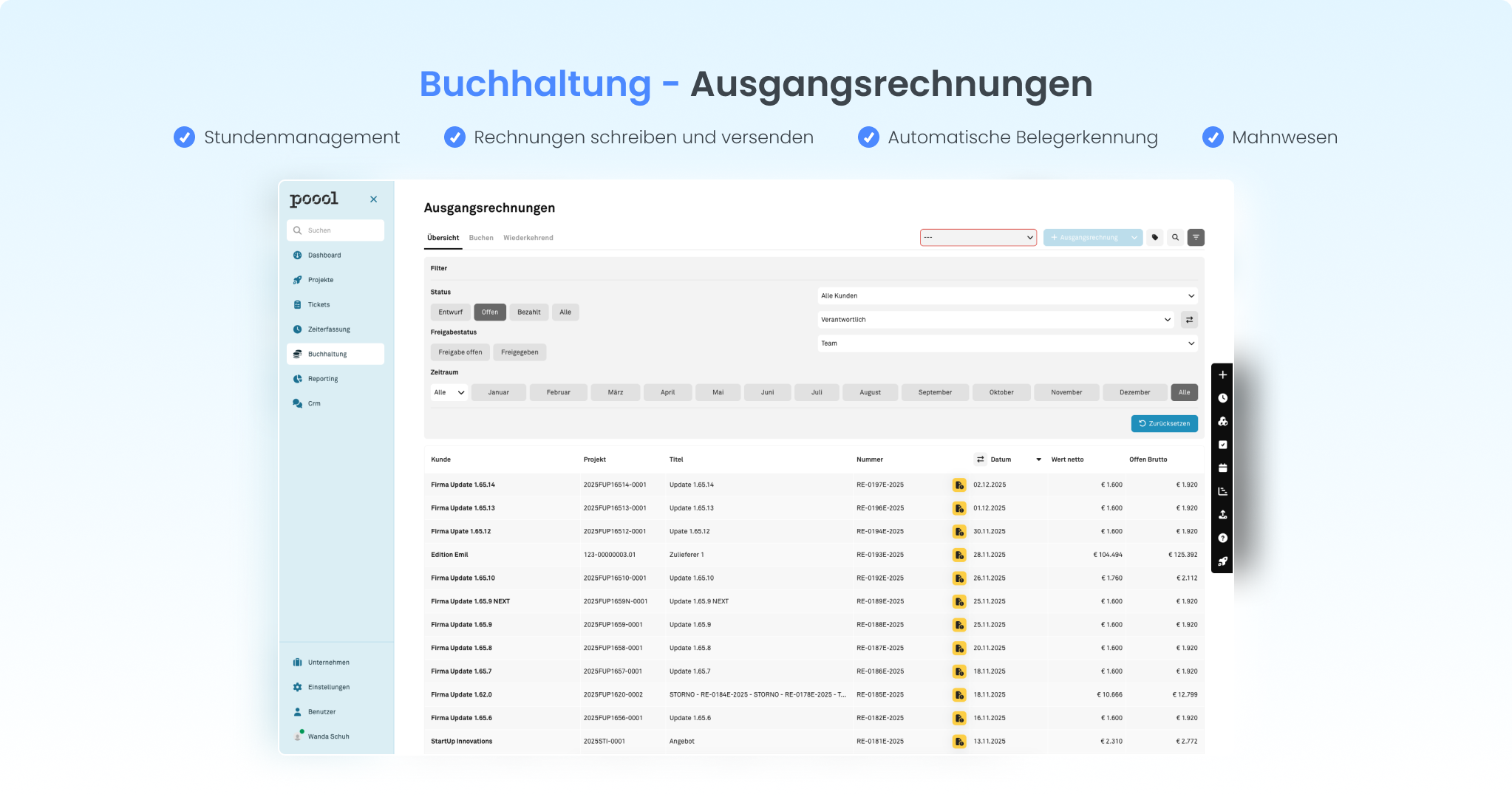Filter the period to Januar
The height and width of the screenshot is (797, 1512).
(499, 393)
